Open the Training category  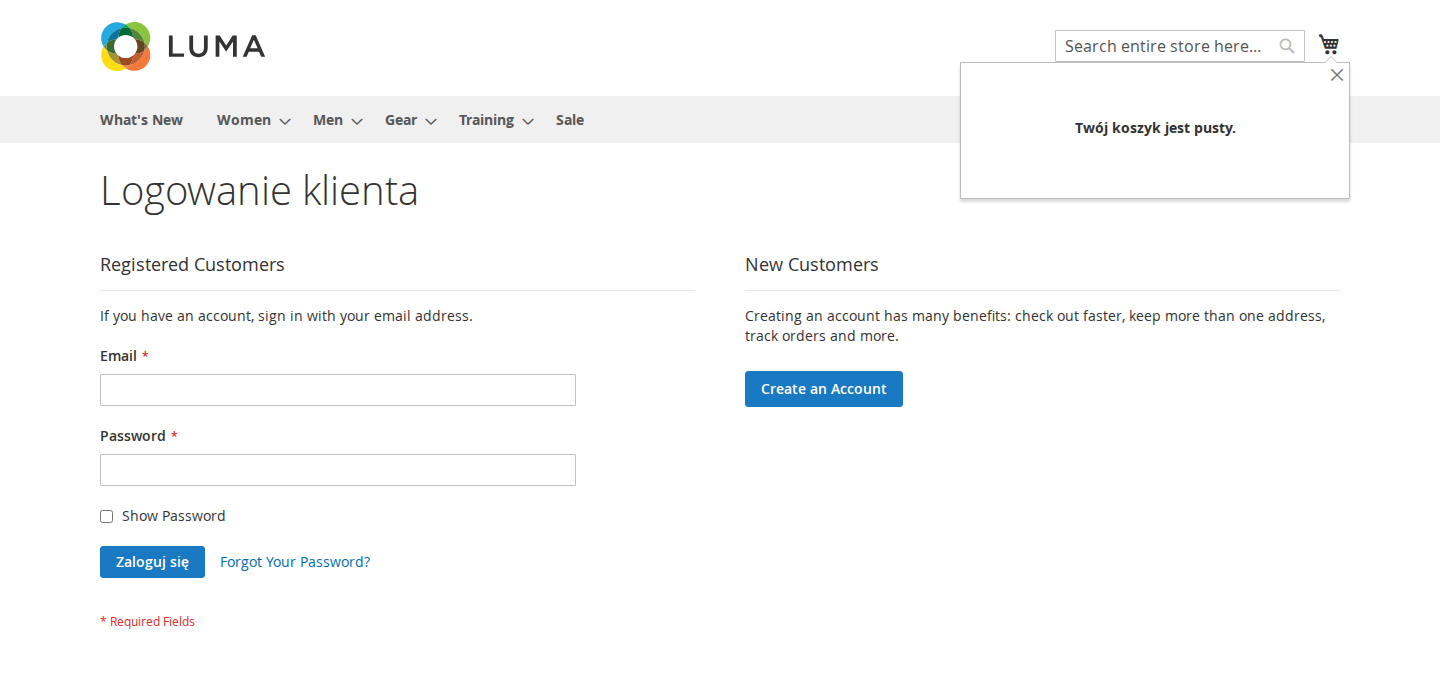[486, 120]
